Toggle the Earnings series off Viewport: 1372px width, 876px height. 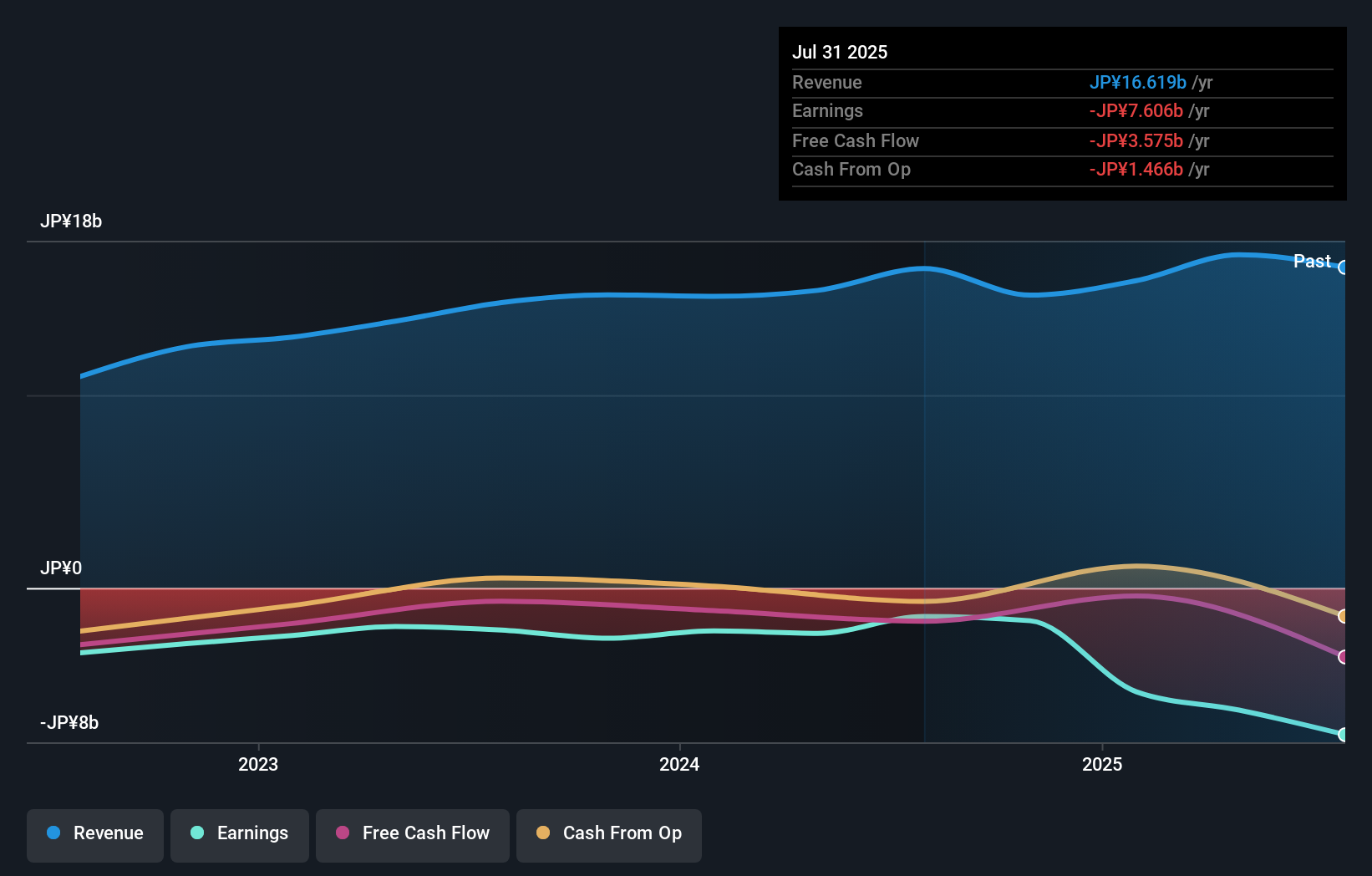240,833
